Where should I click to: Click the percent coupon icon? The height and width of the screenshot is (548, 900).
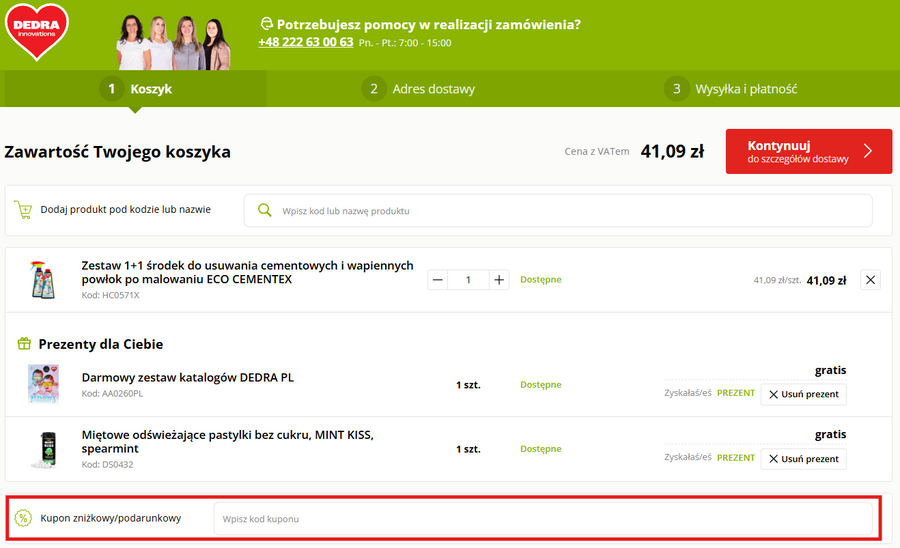pyautogui.click(x=23, y=518)
